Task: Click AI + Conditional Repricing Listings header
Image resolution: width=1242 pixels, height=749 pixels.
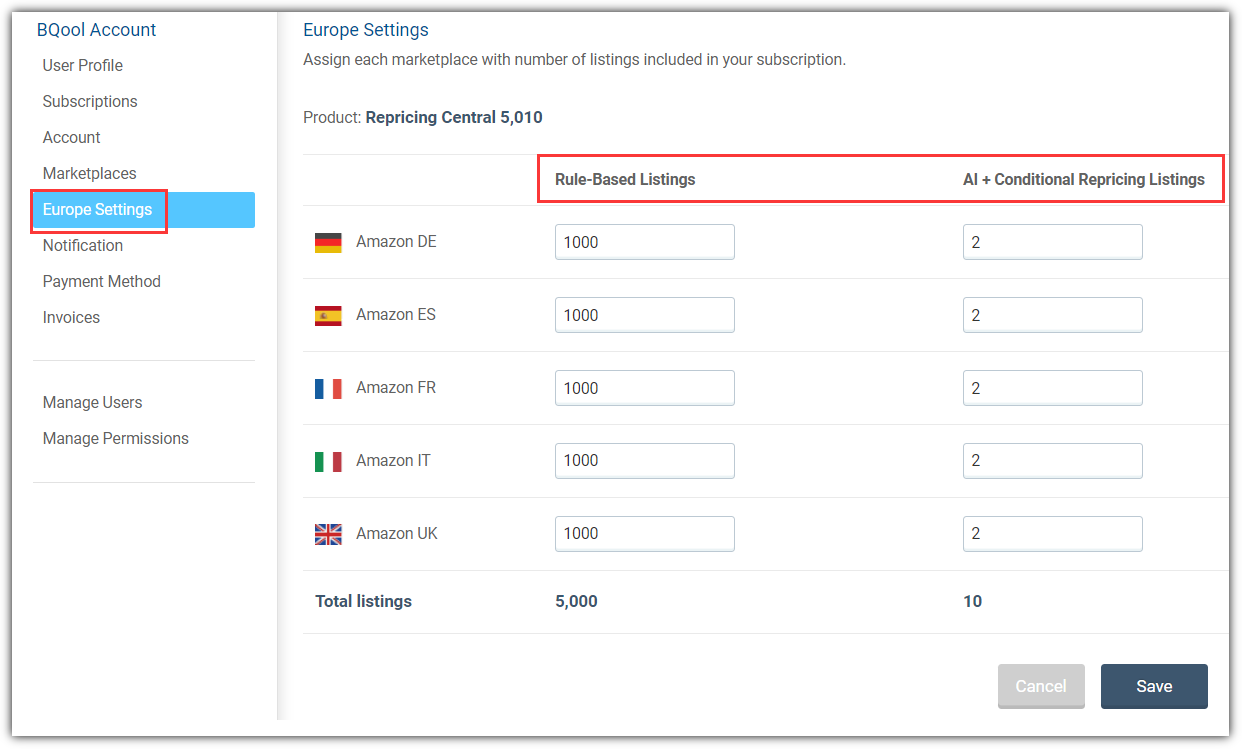Action: point(1084,180)
